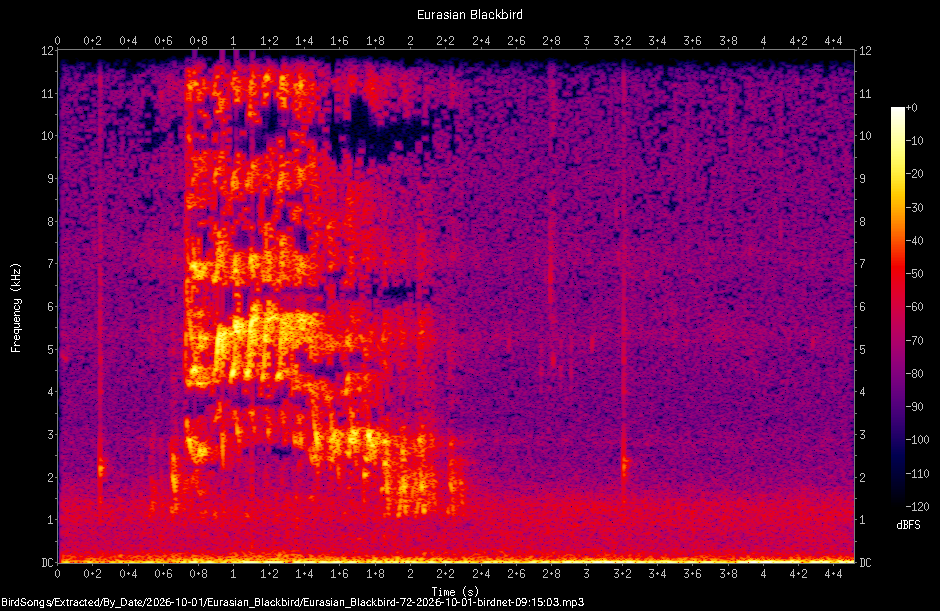Click the '-100' color scale value
Screen dimensions: 940x611
(x=917, y=440)
